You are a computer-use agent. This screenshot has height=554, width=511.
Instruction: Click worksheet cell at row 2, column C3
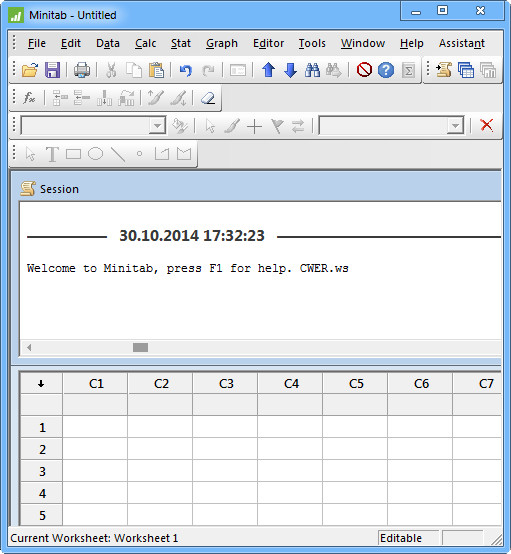click(225, 449)
